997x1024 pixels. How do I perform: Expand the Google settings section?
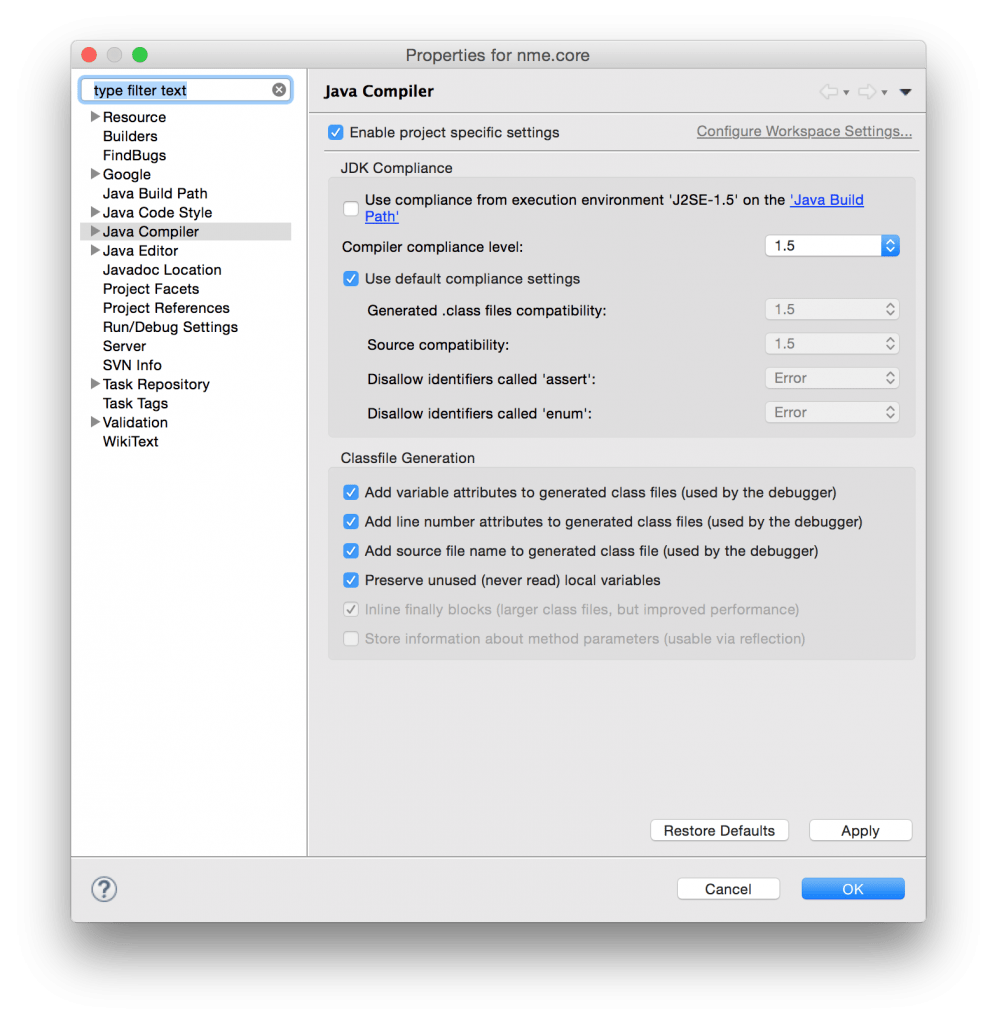(94, 174)
